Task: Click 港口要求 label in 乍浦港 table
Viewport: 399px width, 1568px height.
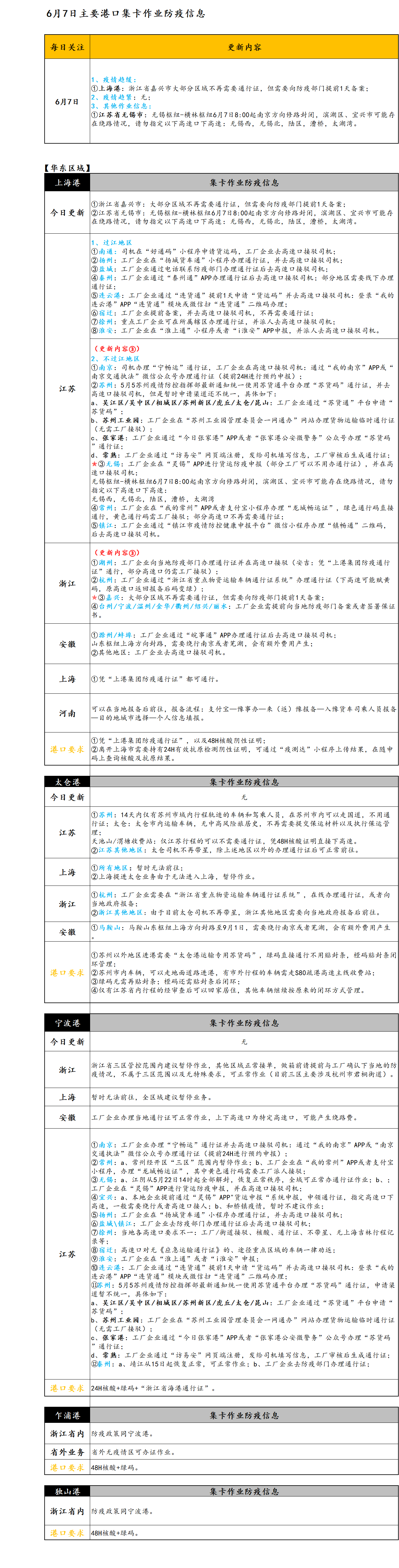Action: 67,1468
